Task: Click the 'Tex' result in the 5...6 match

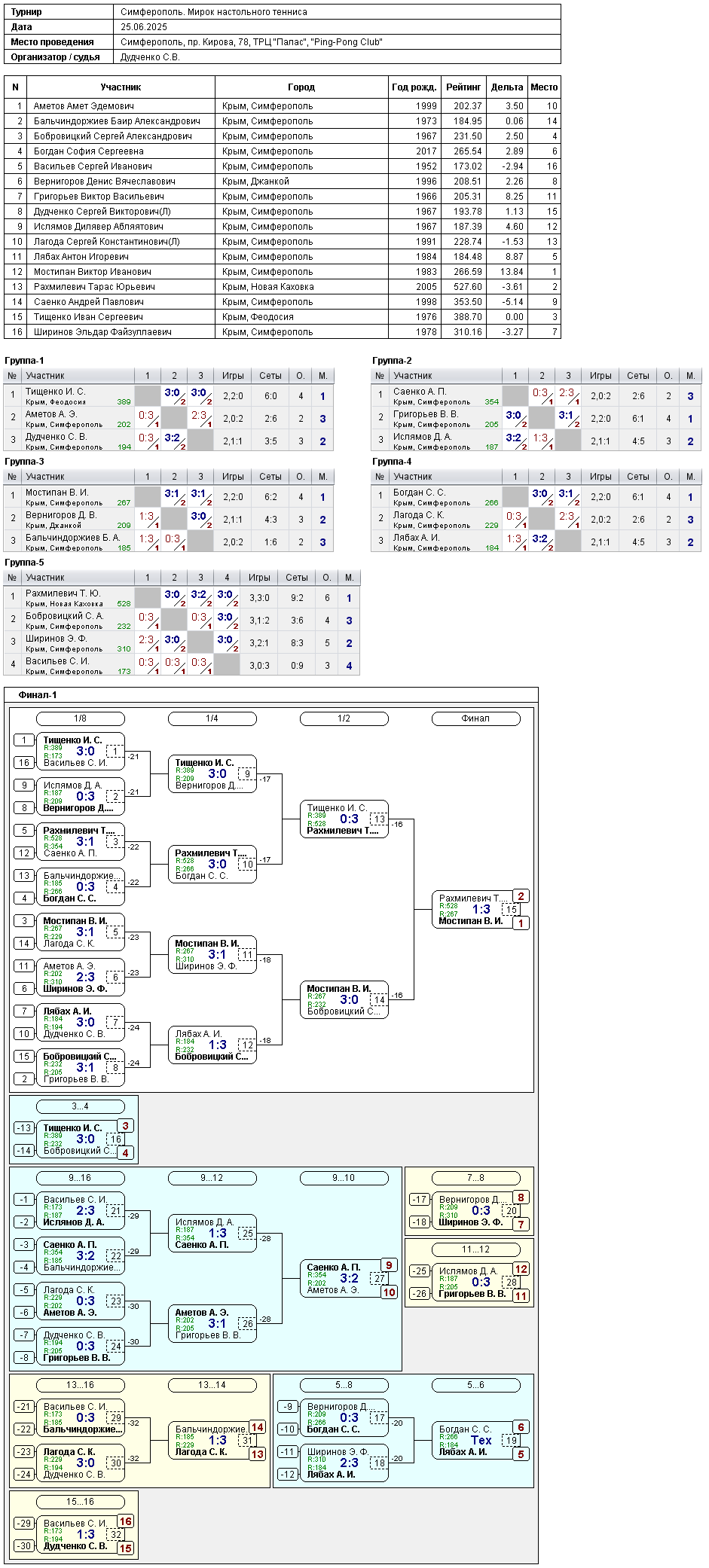Action: pyautogui.click(x=481, y=1440)
